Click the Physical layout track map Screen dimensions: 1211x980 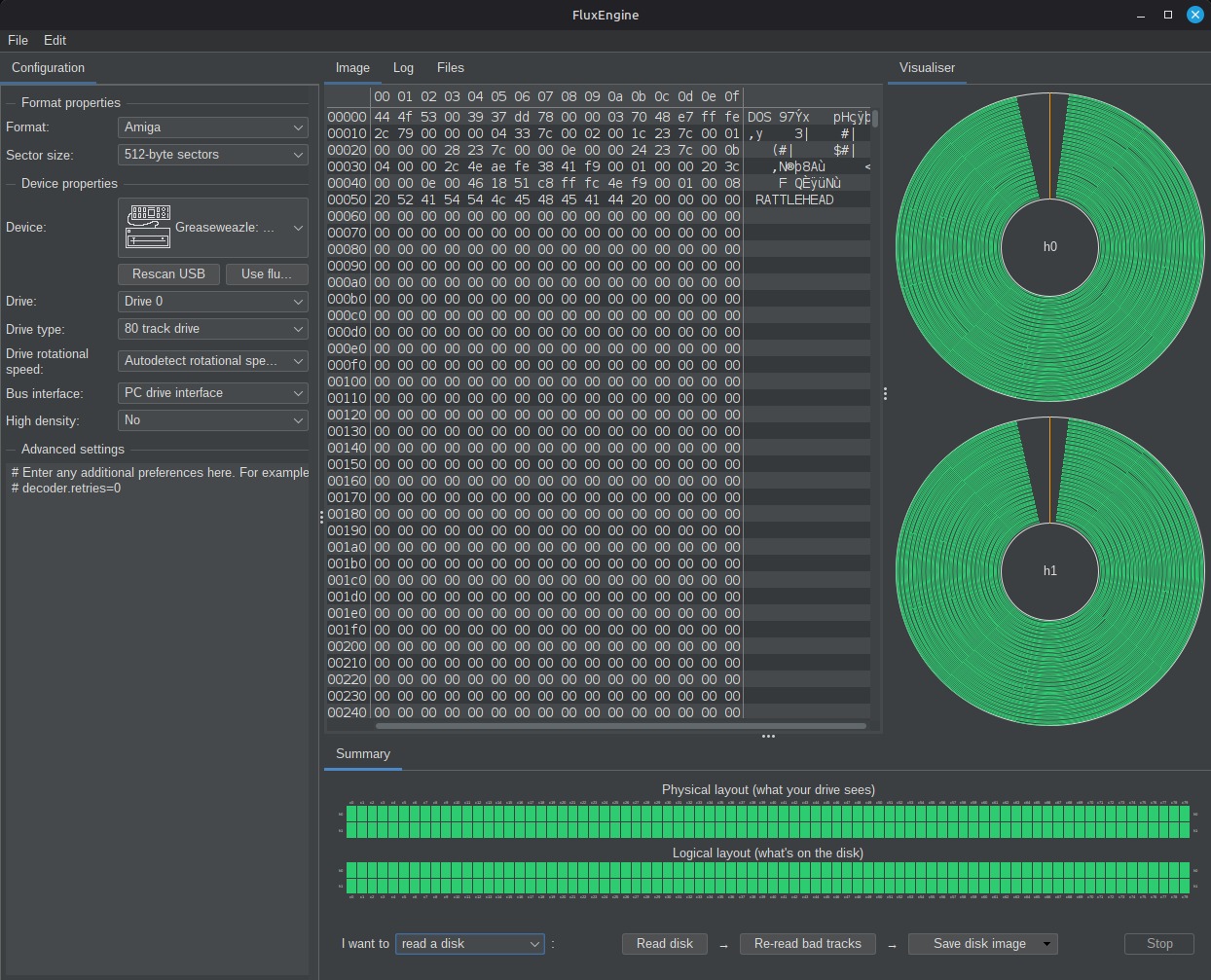768,821
